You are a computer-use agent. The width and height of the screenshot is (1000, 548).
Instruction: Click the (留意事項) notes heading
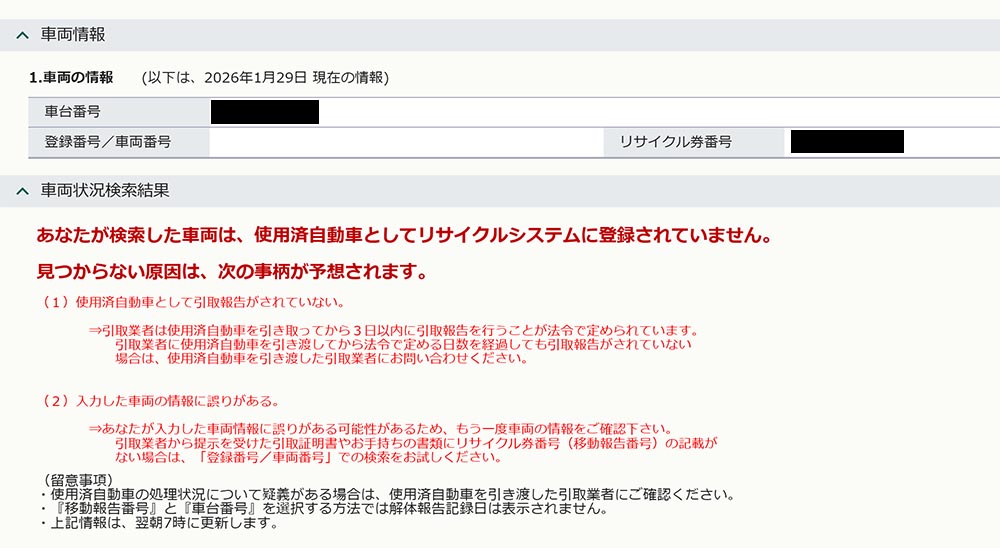tap(77, 480)
